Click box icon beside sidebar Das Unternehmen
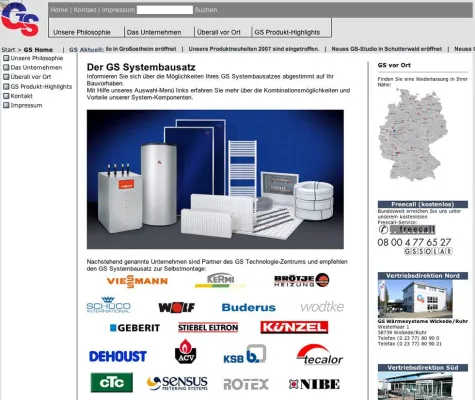475x400 pixels. coord(6,67)
